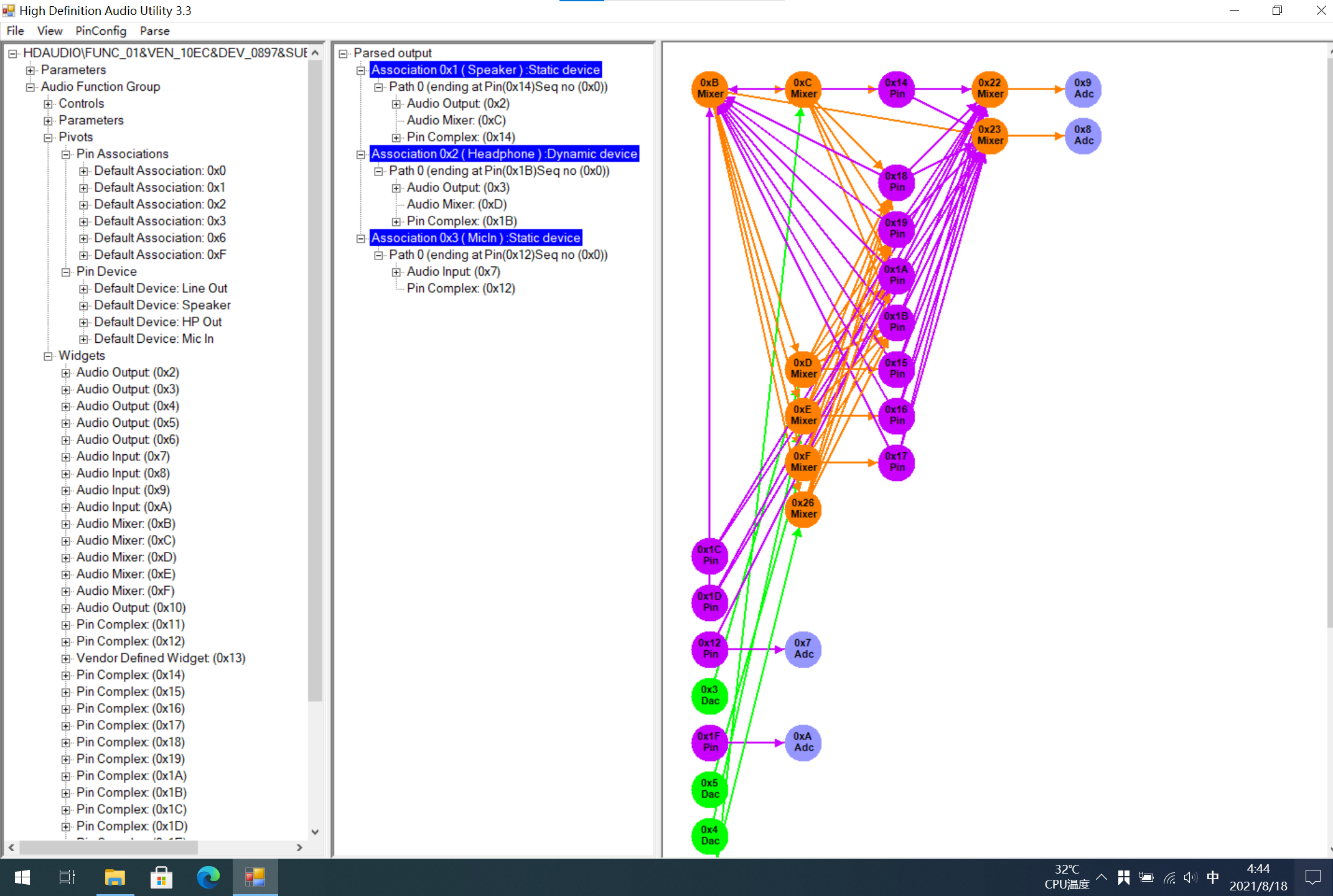Collapse Association 0x1 Speaker entry
This screenshot has height=896, width=1333.
tap(360, 70)
